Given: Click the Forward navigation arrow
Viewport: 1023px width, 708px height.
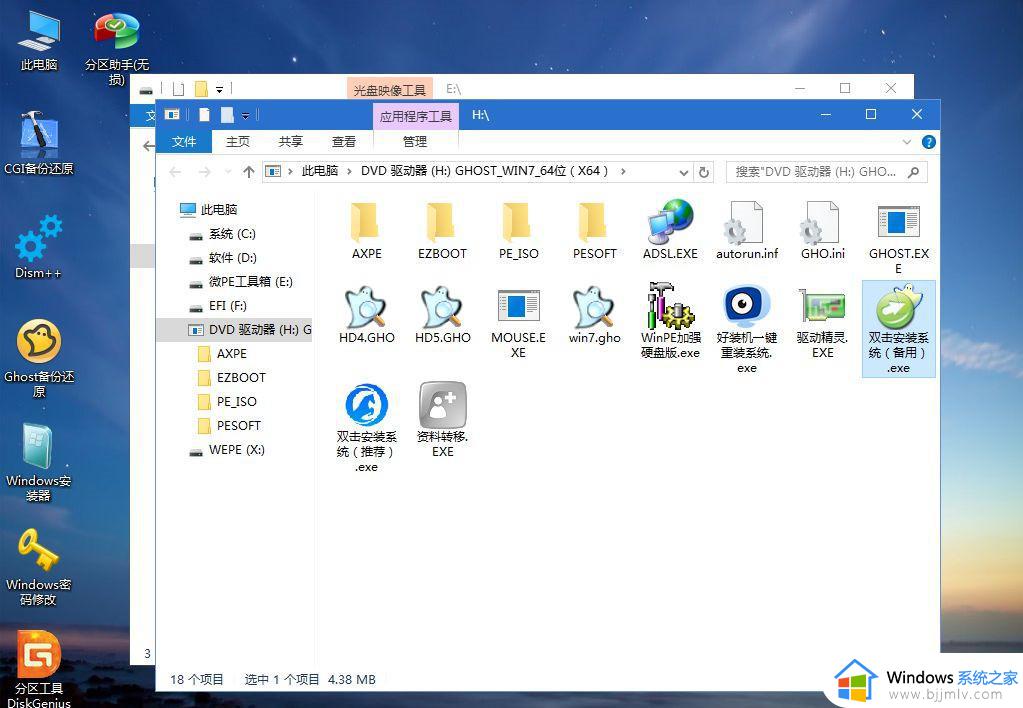Looking at the screenshot, I should point(204,172).
